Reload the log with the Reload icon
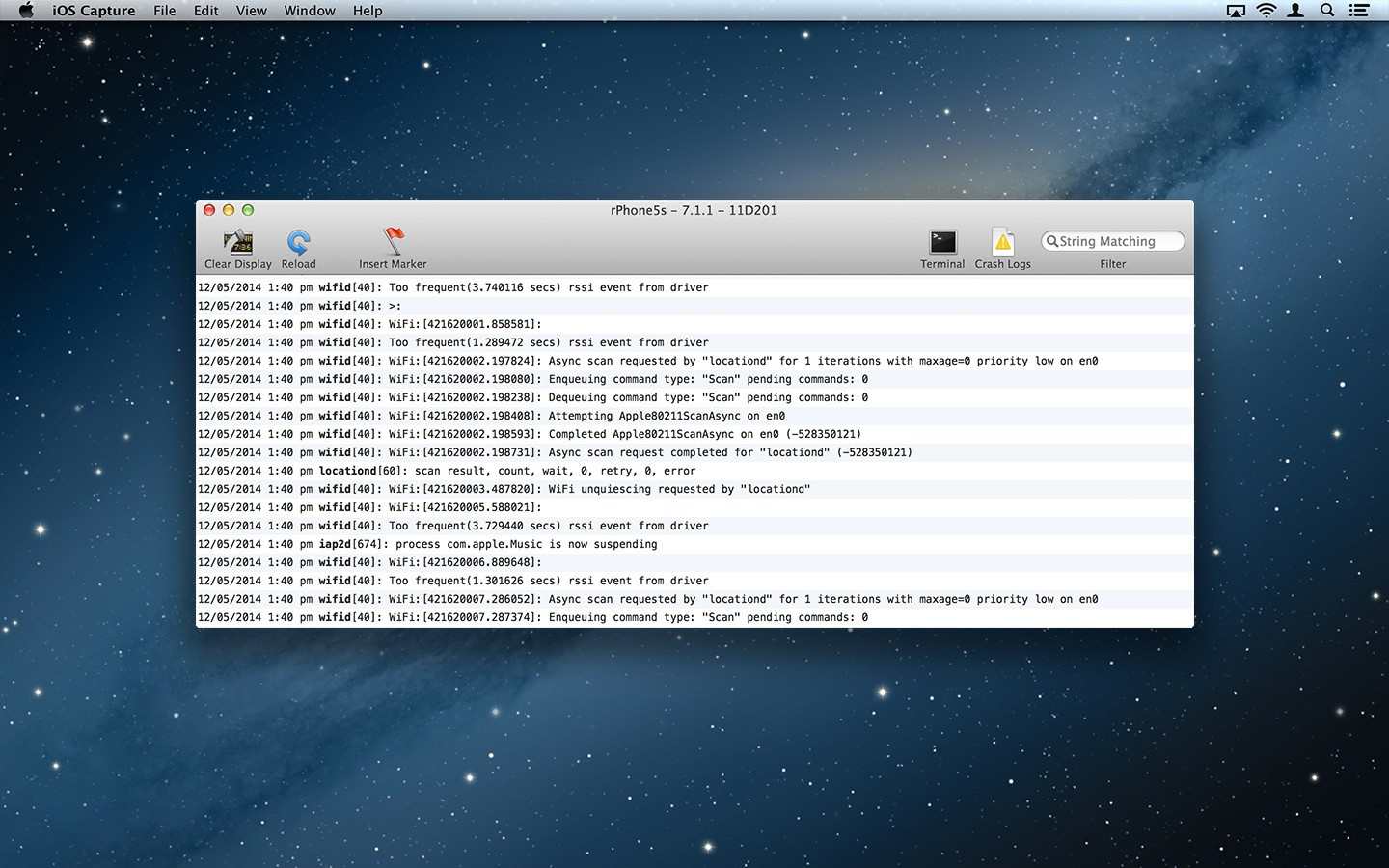The width and height of the screenshot is (1389, 868). click(x=299, y=241)
